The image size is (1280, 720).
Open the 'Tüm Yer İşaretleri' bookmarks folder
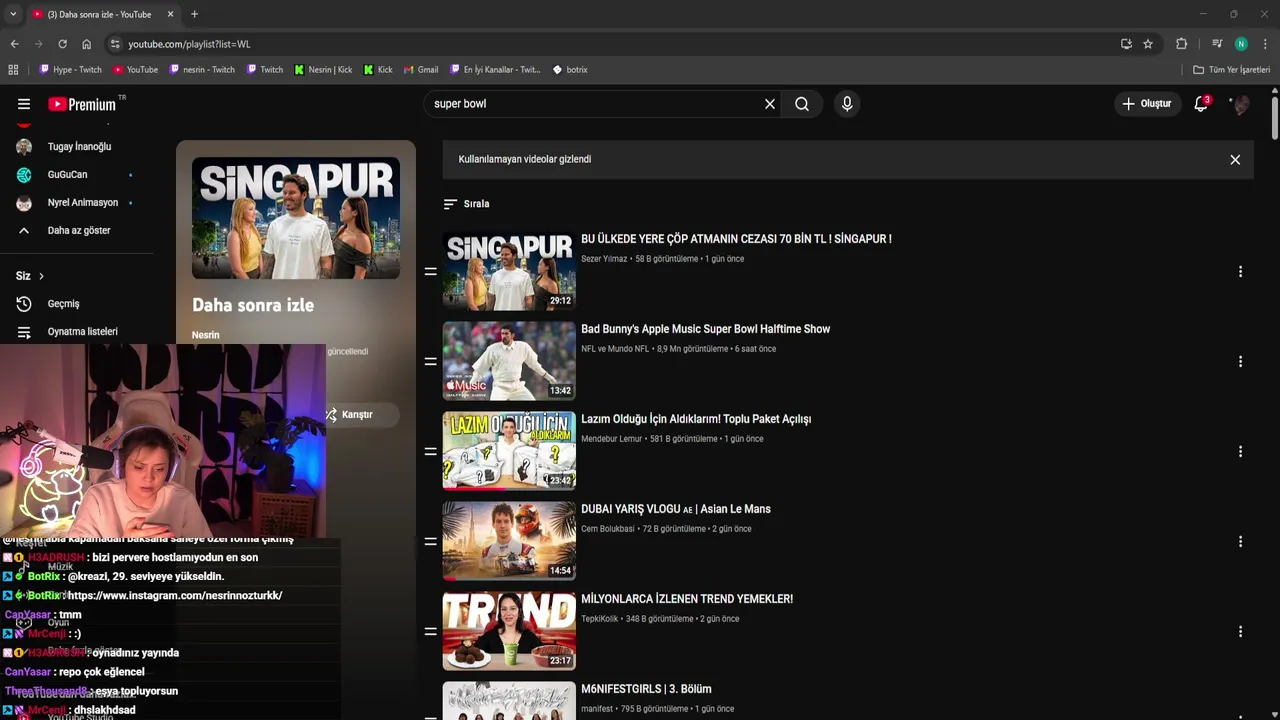pyautogui.click(x=1231, y=70)
